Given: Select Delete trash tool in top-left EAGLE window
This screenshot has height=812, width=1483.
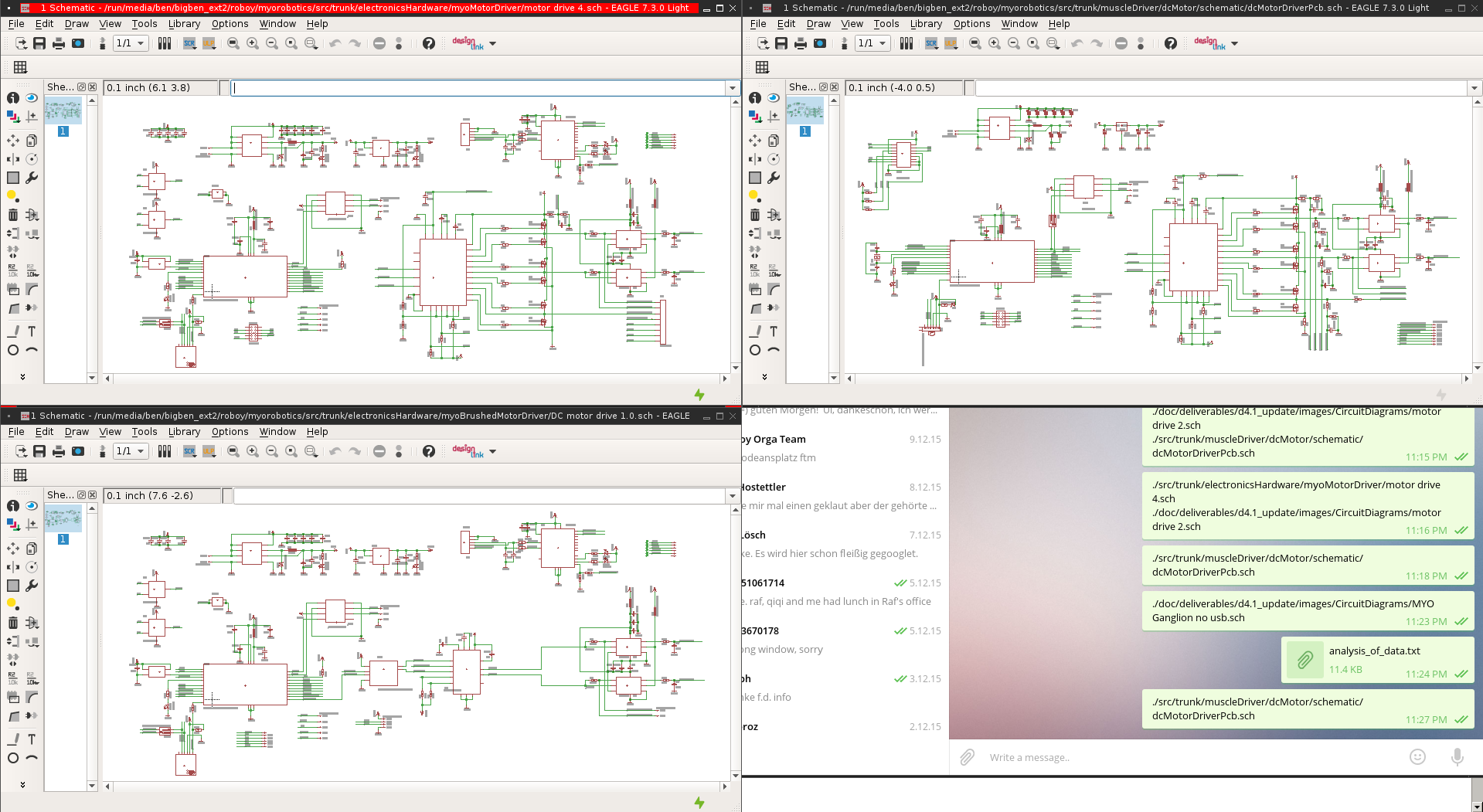Looking at the screenshot, I should click(x=13, y=215).
